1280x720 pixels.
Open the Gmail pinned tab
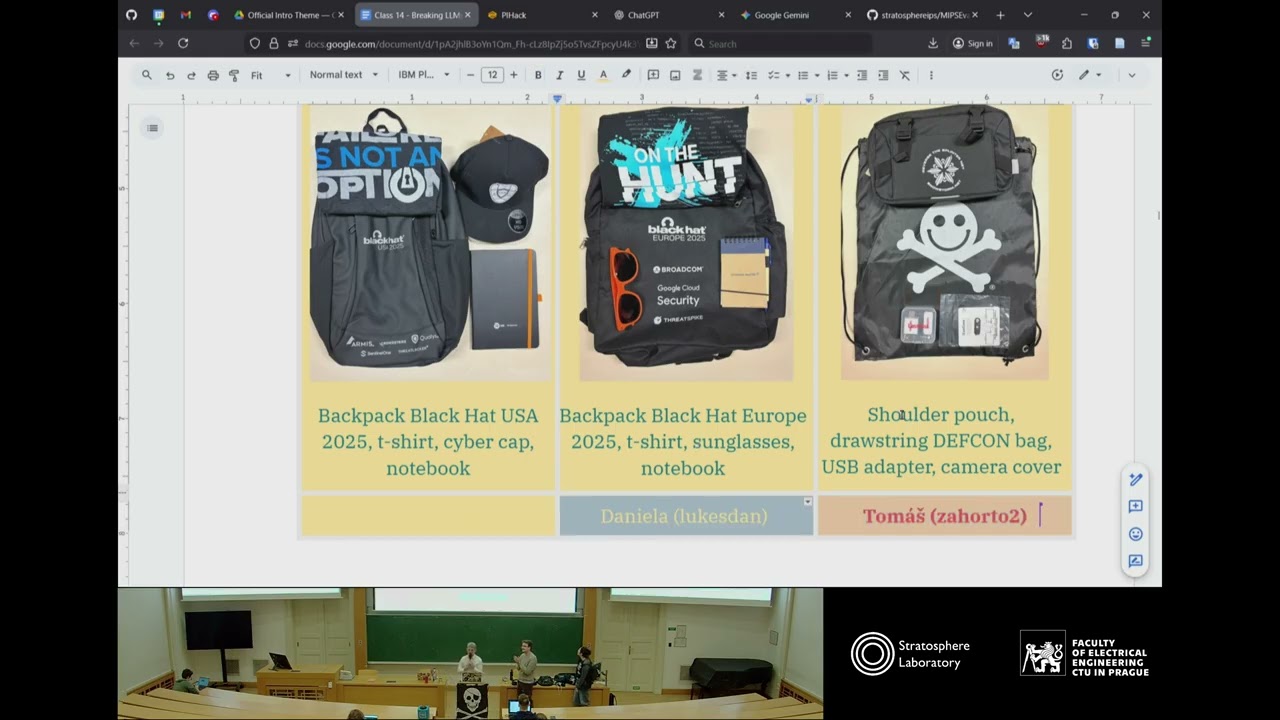186,15
